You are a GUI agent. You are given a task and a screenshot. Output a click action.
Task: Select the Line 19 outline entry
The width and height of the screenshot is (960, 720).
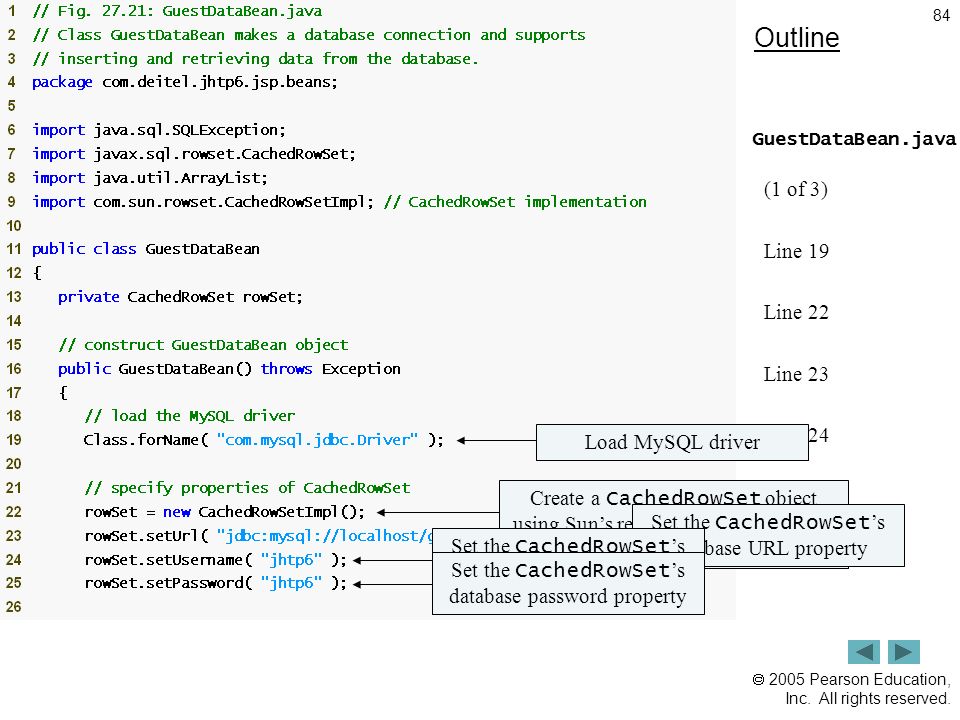pyautogui.click(x=796, y=251)
